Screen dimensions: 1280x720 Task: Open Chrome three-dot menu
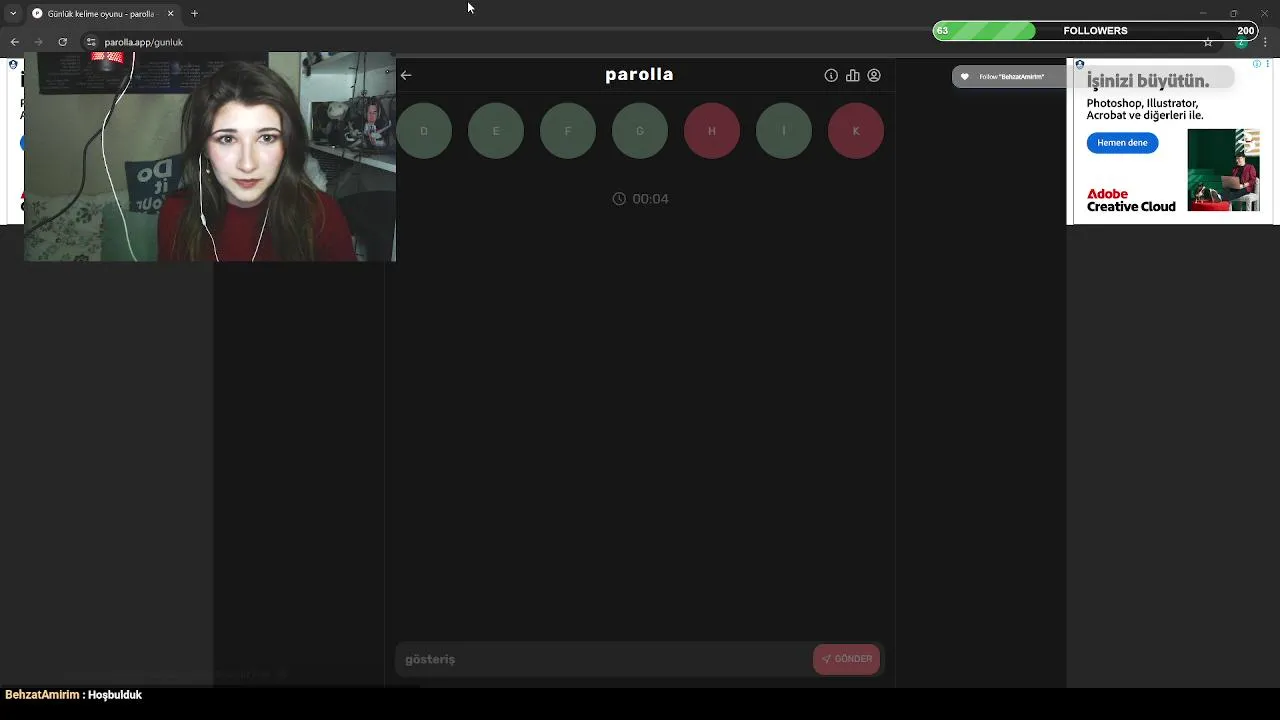point(1265,42)
